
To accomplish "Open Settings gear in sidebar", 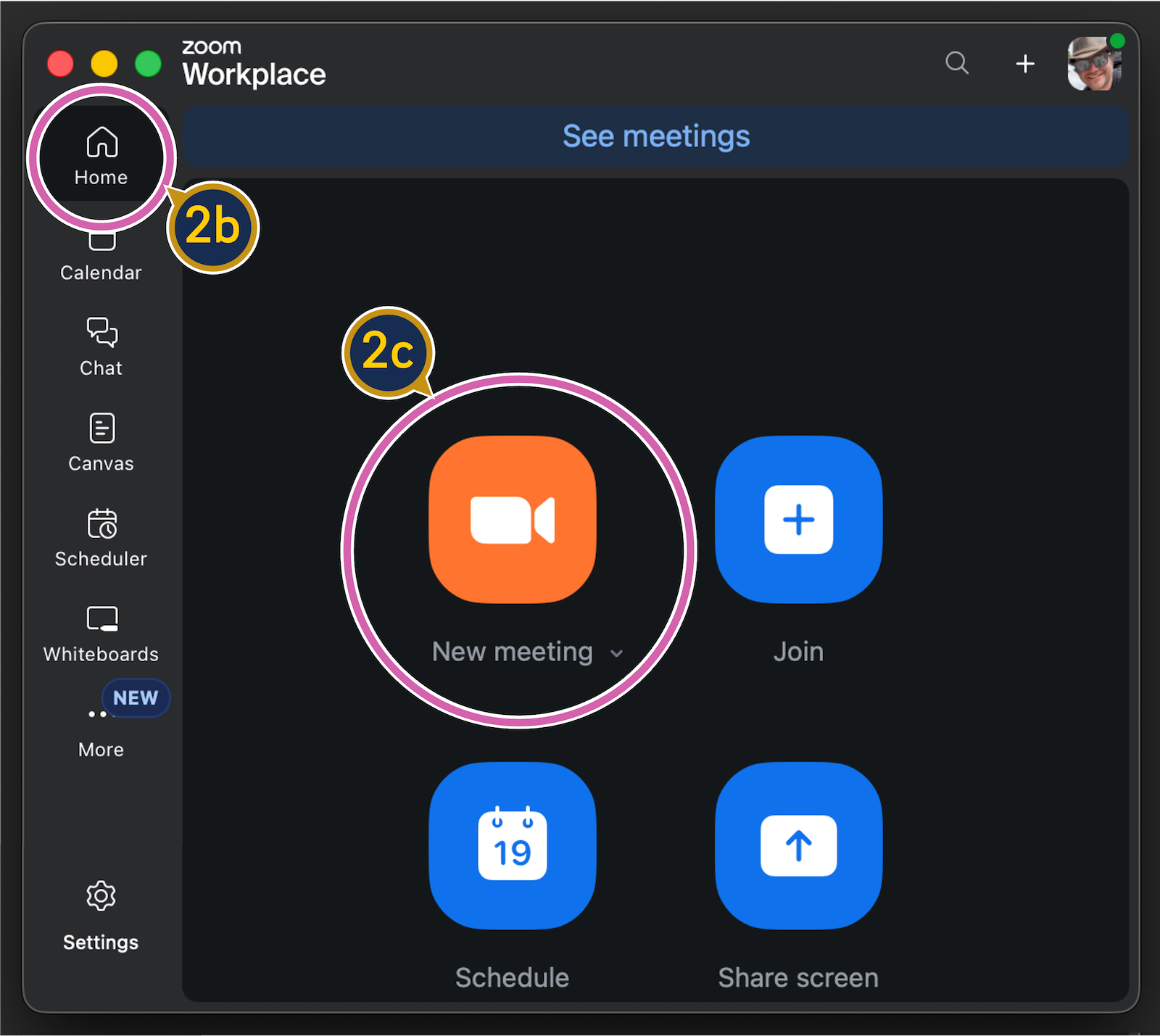I will [101, 916].
